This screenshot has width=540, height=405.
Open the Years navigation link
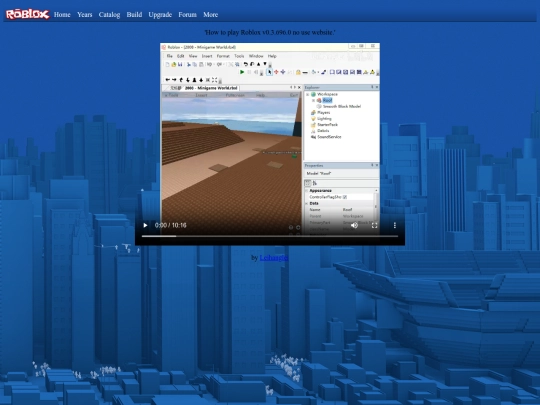84,14
